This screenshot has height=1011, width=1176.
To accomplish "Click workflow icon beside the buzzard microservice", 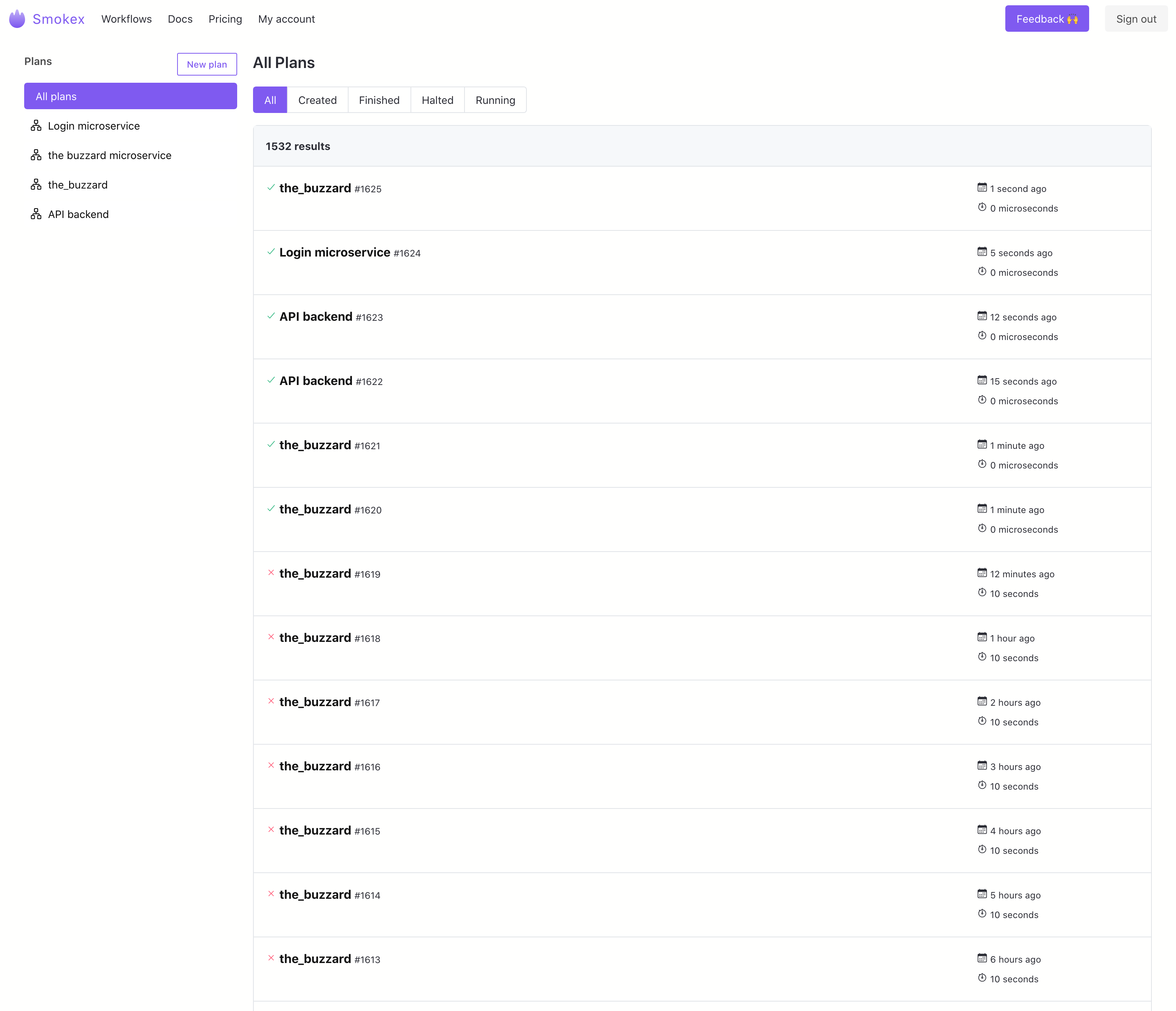I will coord(36,155).
